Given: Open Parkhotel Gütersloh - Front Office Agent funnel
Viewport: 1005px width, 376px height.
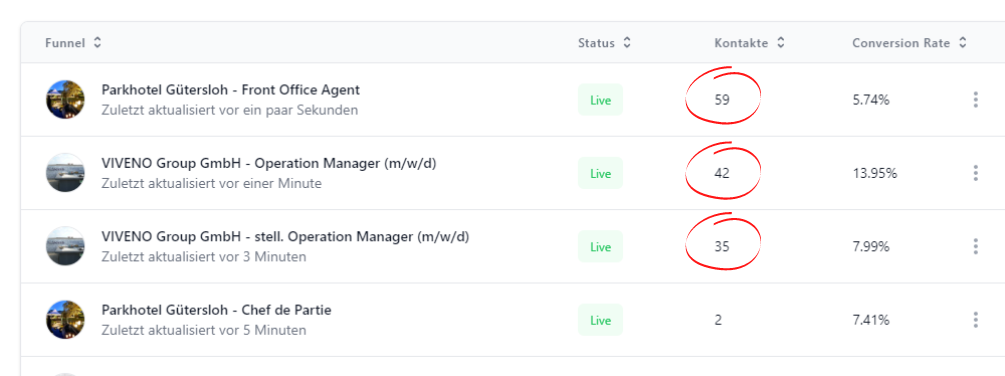Looking at the screenshot, I should pos(231,90).
